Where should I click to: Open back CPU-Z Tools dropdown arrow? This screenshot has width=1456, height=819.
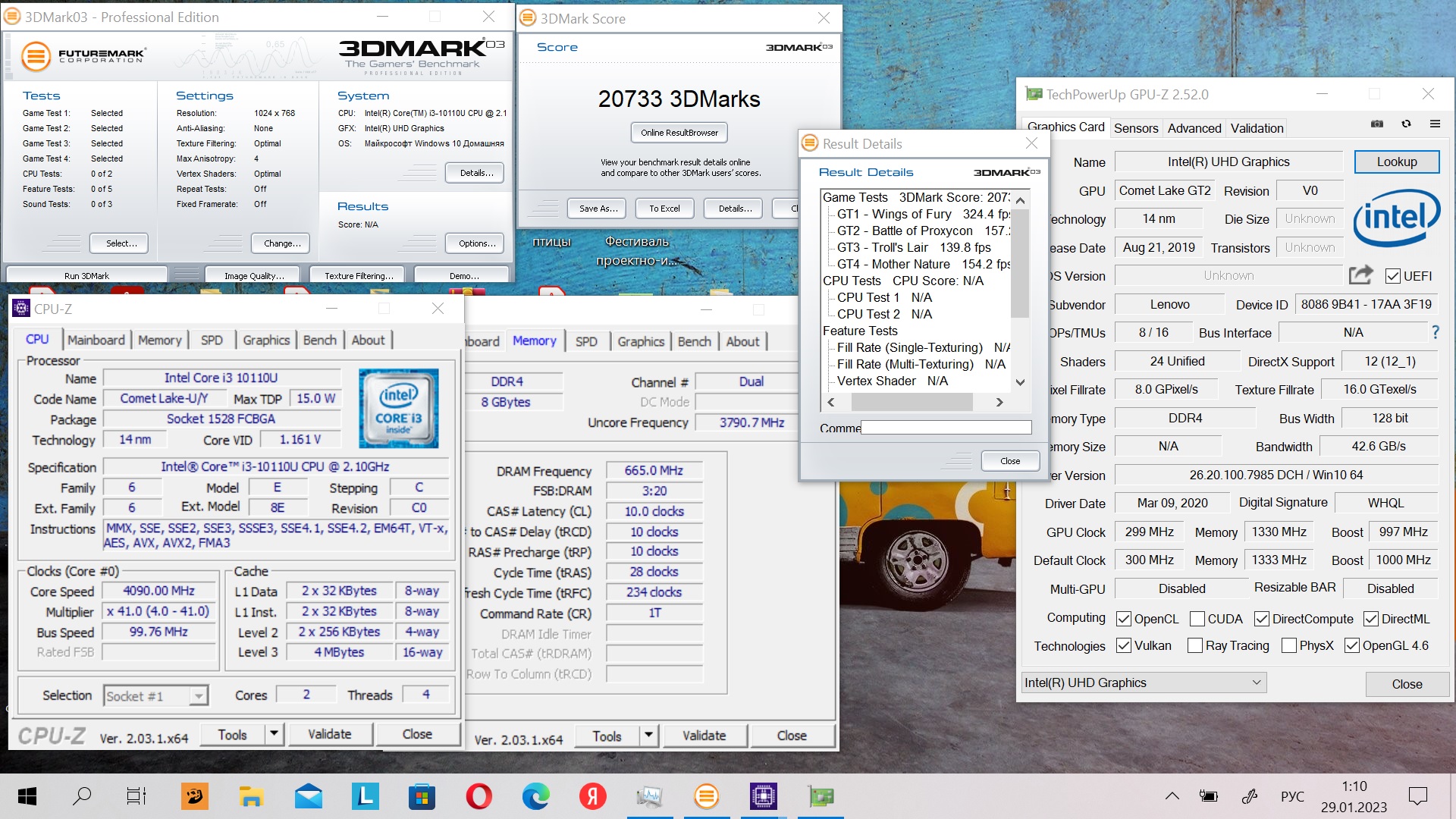pyautogui.click(x=648, y=736)
